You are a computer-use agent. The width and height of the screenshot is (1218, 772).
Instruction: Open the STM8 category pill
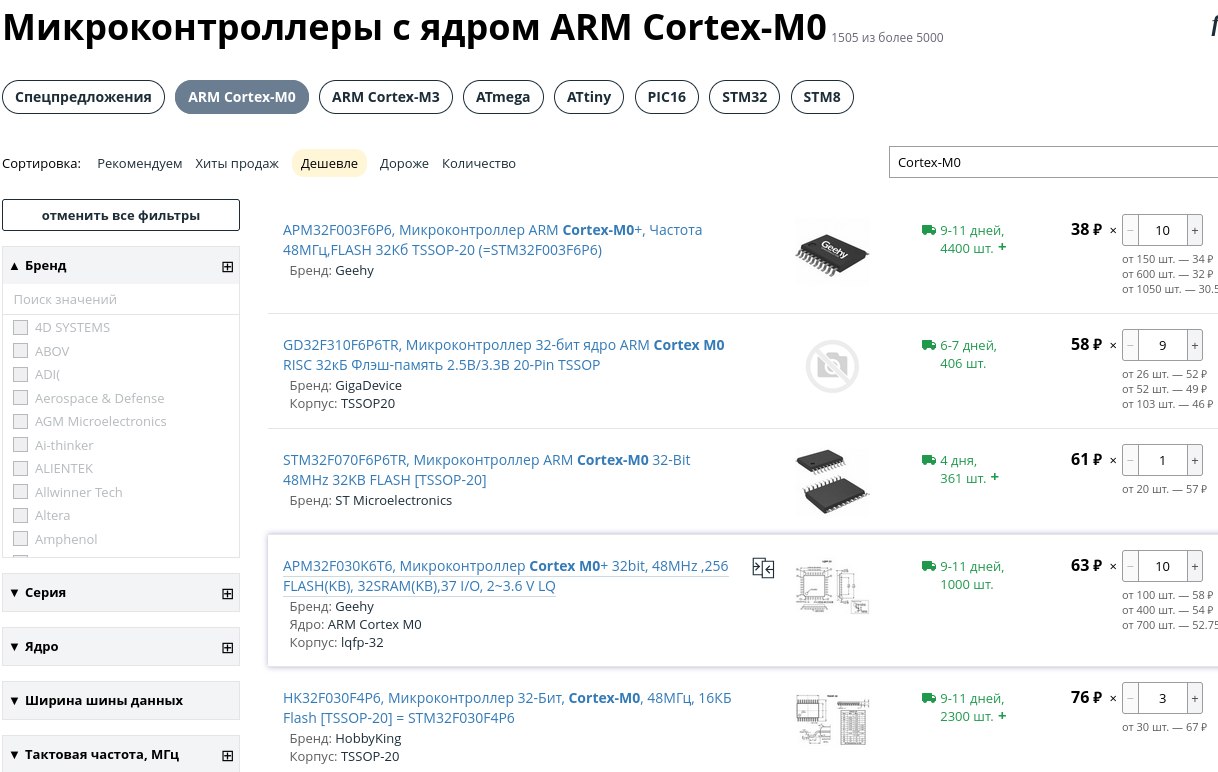tap(822, 97)
